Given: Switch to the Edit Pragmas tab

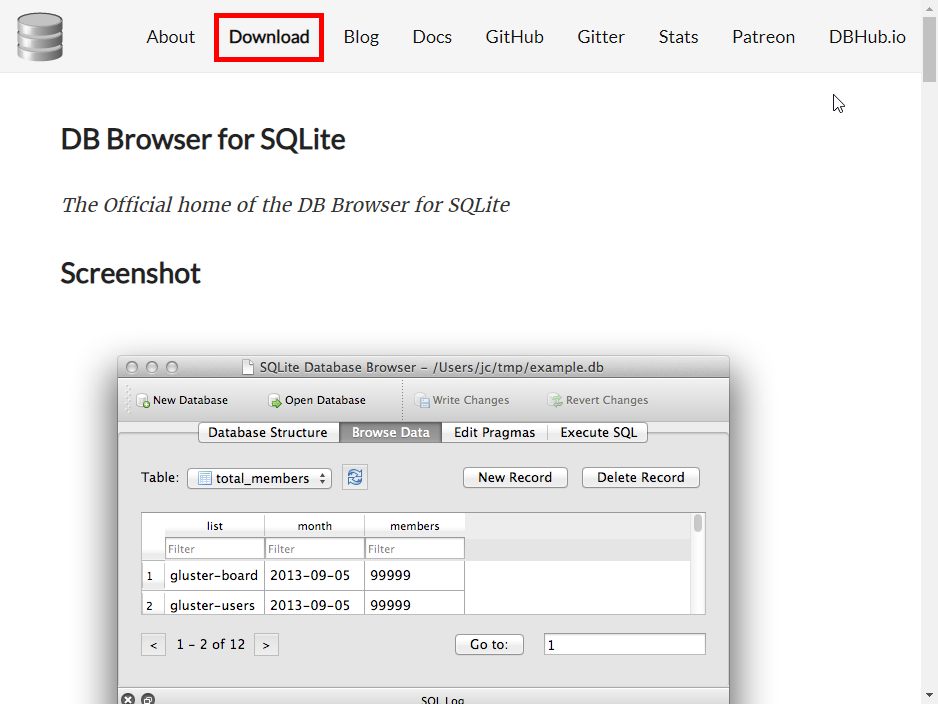Looking at the screenshot, I should [x=494, y=432].
